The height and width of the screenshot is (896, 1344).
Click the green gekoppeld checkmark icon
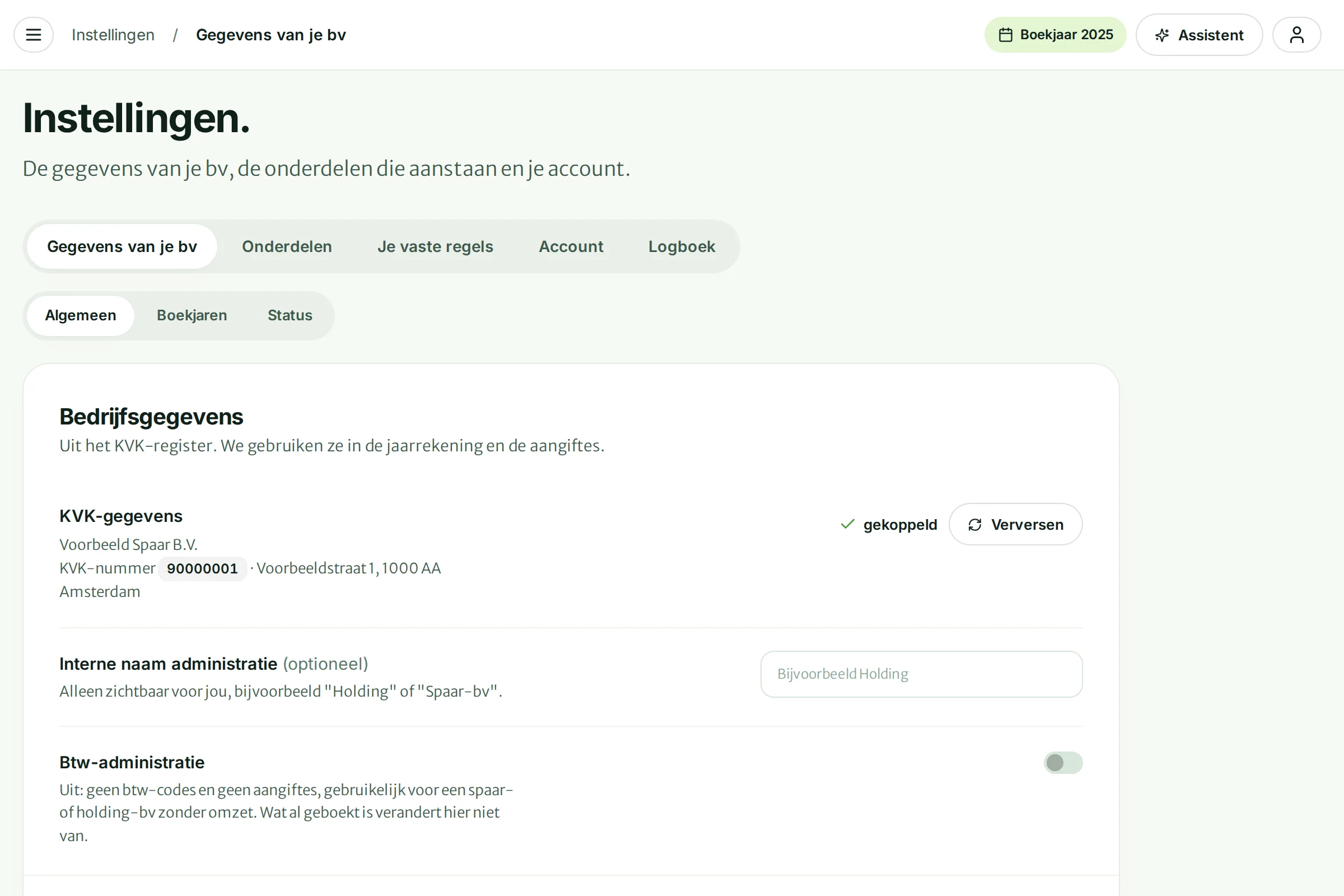pos(847,524)
